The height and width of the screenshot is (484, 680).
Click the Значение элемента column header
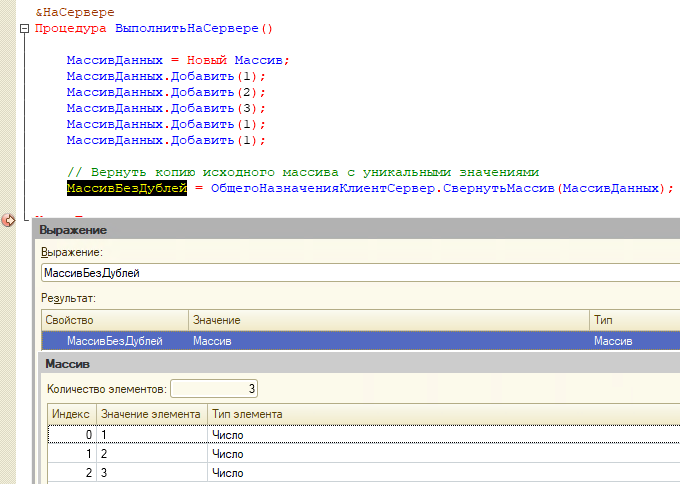[150, 414]
